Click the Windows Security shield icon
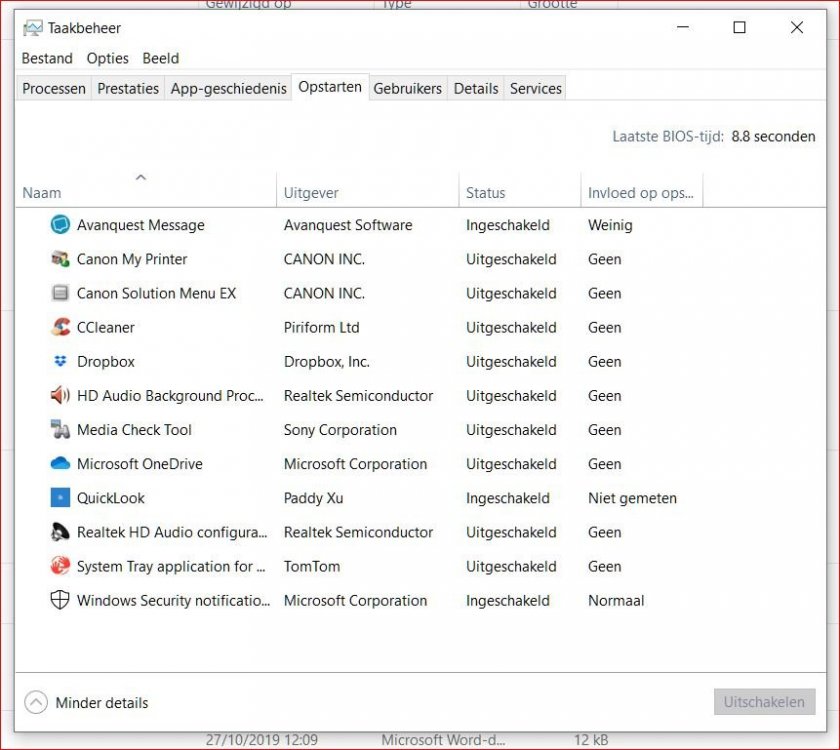Image resolution: width=840 pixels, height=750 pixels. pos(60,600)
